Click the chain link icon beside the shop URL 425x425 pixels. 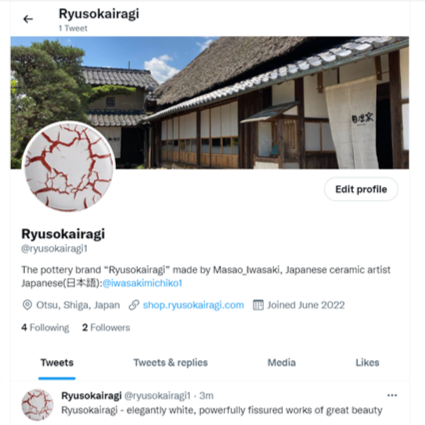[x=134, y=305]
